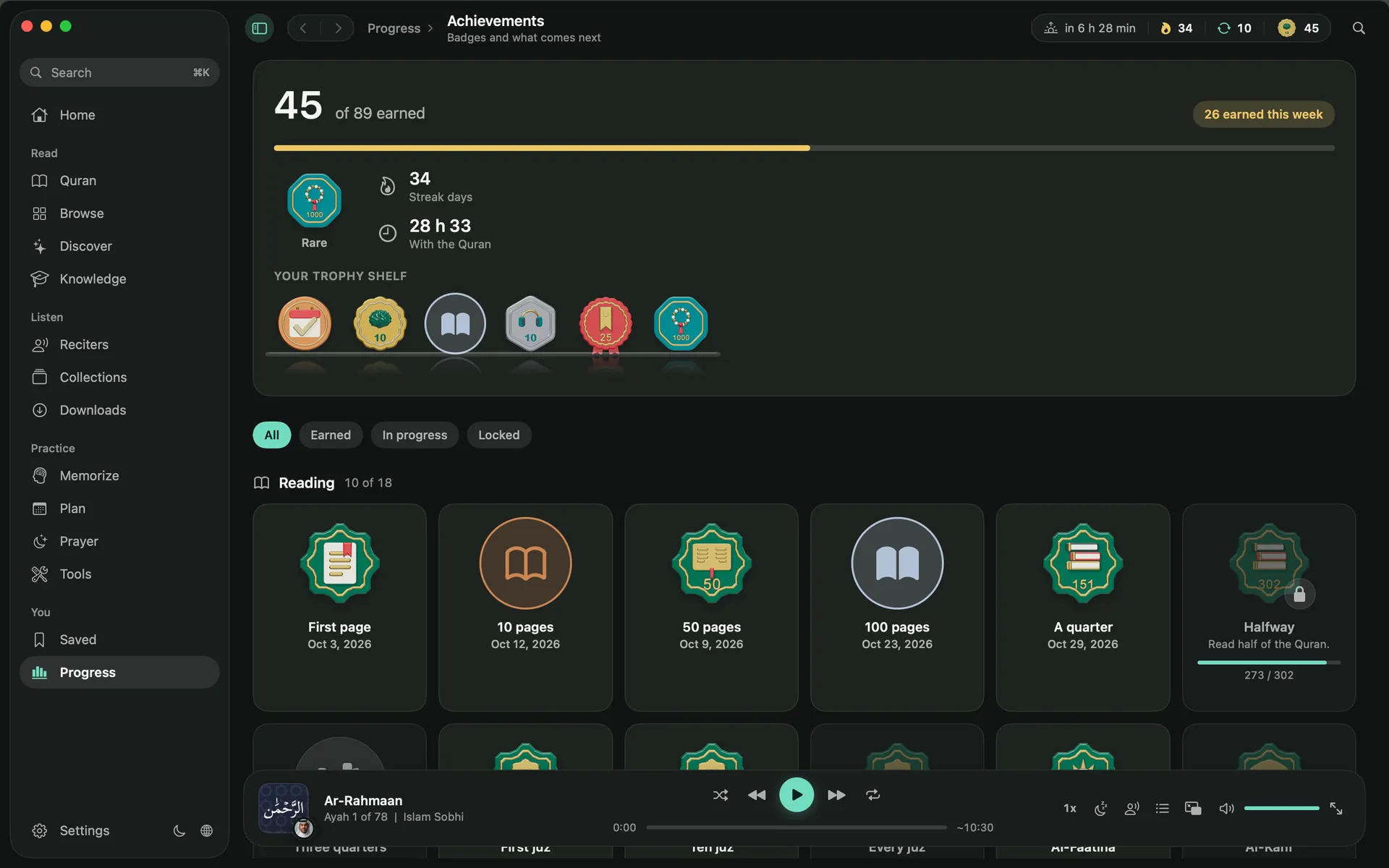
Task: Click the streak flame counter showing 34
Action: pos(1176,28)
